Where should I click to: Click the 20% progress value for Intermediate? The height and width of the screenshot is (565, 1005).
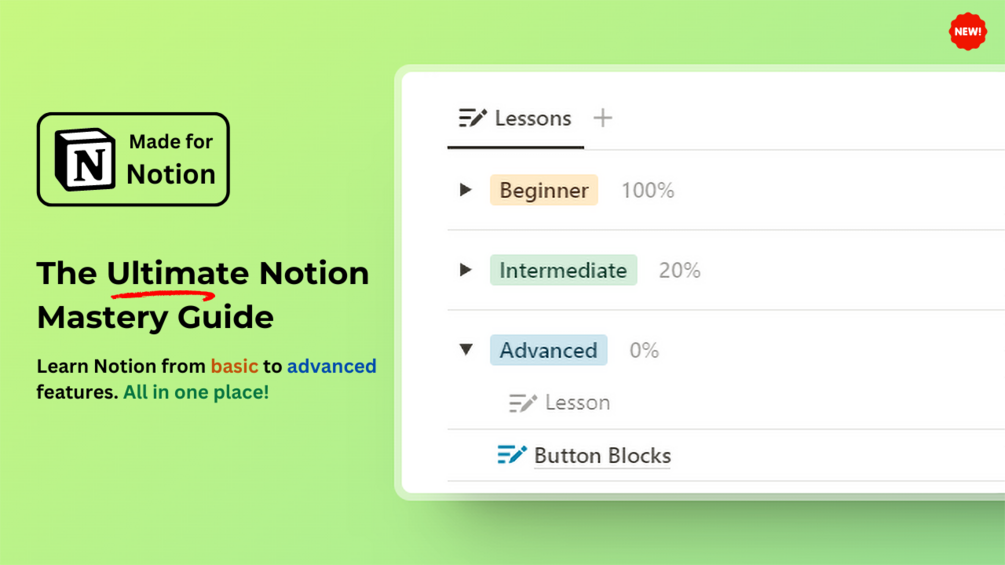(679, 270)
